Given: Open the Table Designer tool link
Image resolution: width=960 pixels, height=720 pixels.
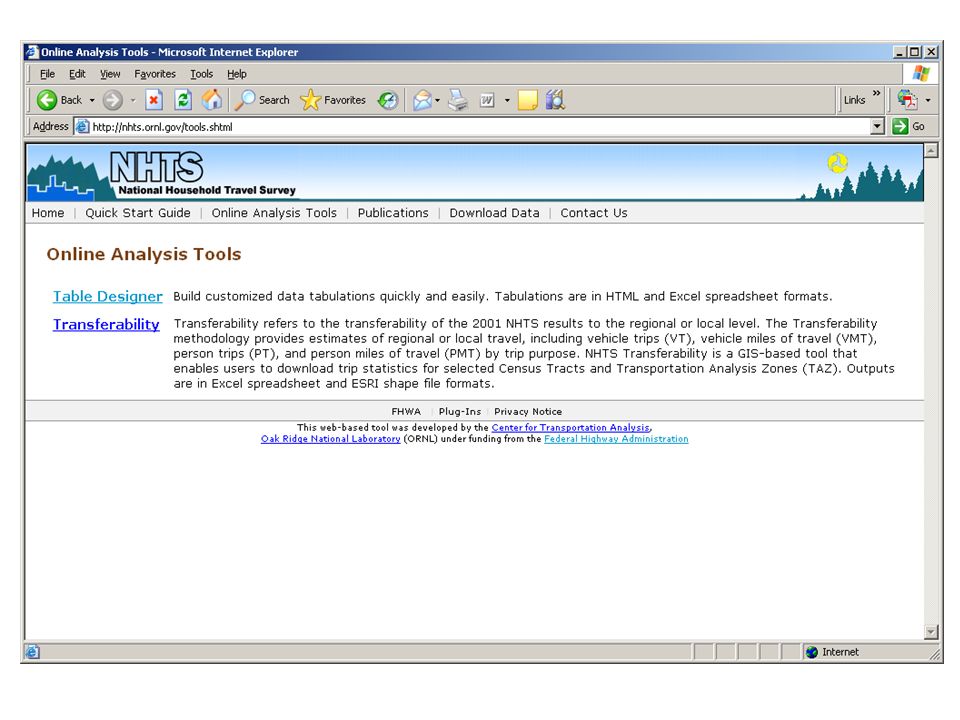Looking at the screenshot, I should [108, 296].
